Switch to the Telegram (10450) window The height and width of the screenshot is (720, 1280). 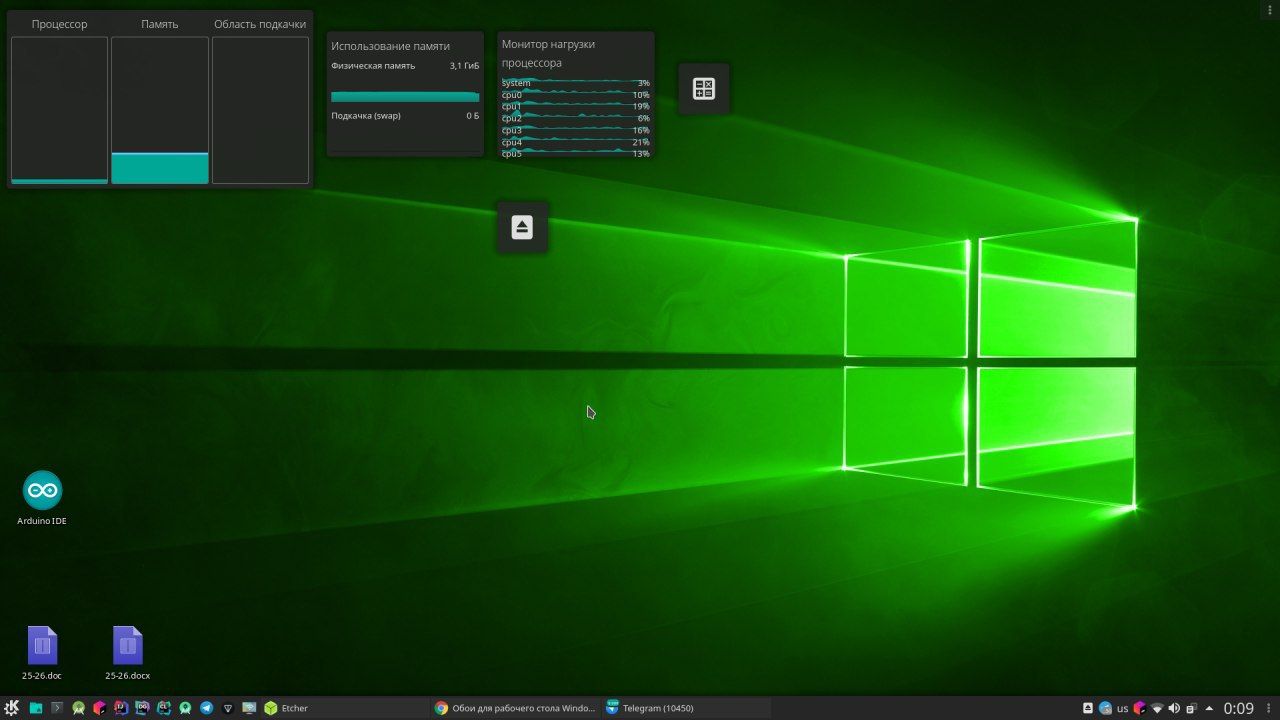coord(685,708)
